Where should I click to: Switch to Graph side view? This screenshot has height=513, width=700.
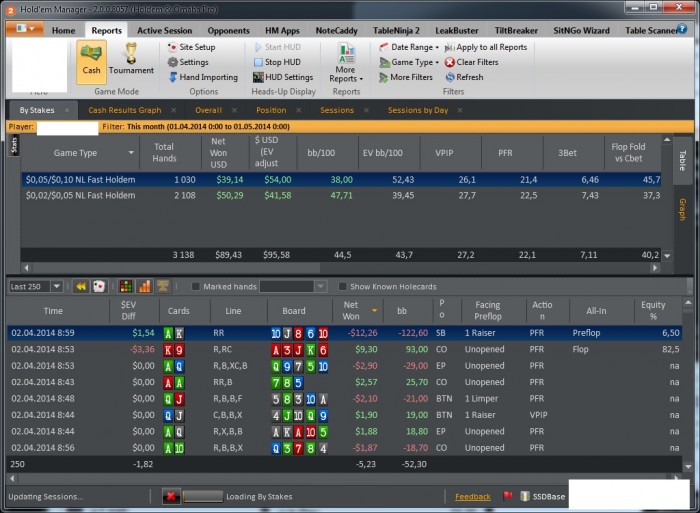pos(682,209)
